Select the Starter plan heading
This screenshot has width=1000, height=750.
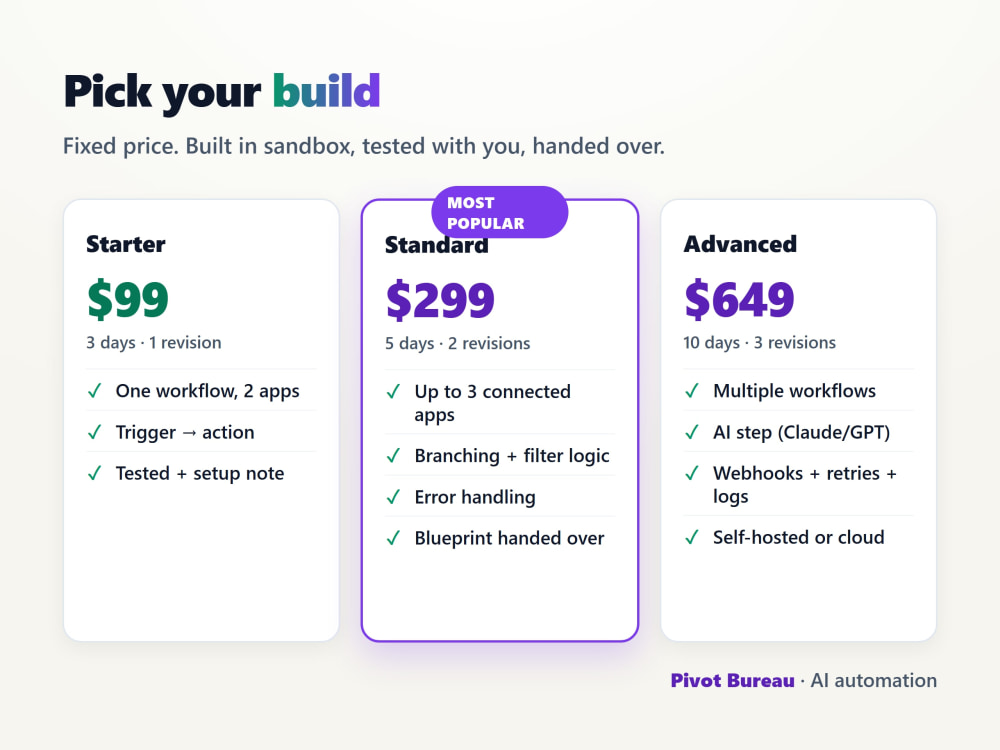(126, 244)
